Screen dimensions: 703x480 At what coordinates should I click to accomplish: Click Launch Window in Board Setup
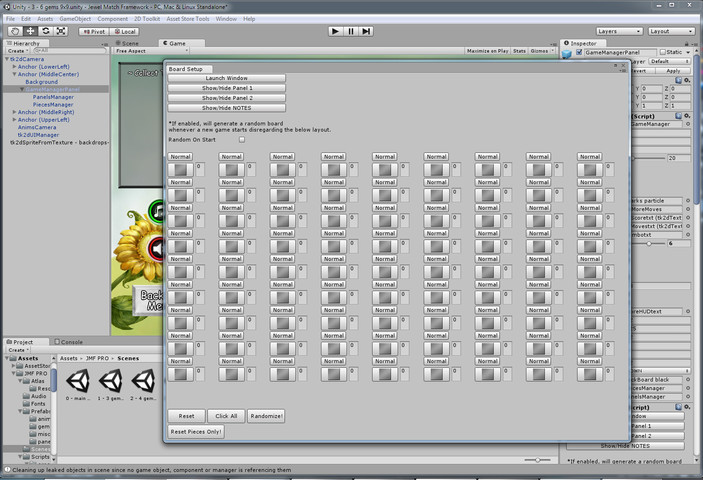[226, 78]
